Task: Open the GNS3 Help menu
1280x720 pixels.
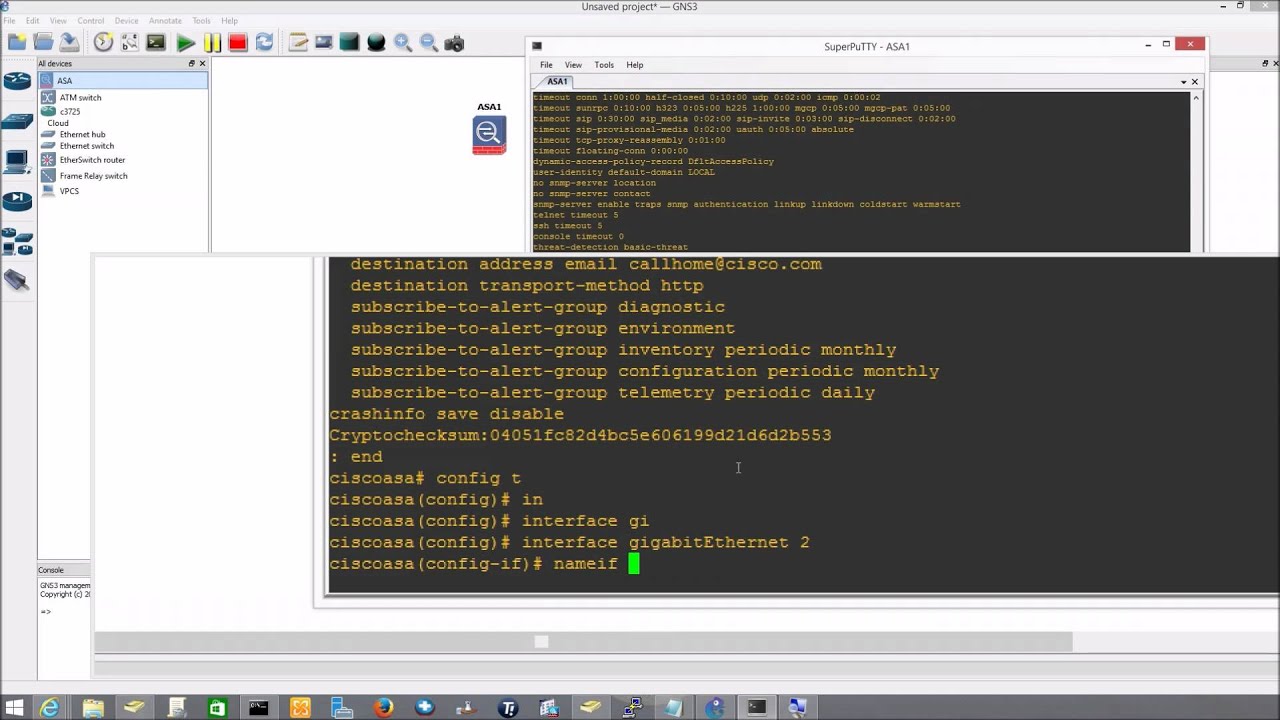Action: 229,20
